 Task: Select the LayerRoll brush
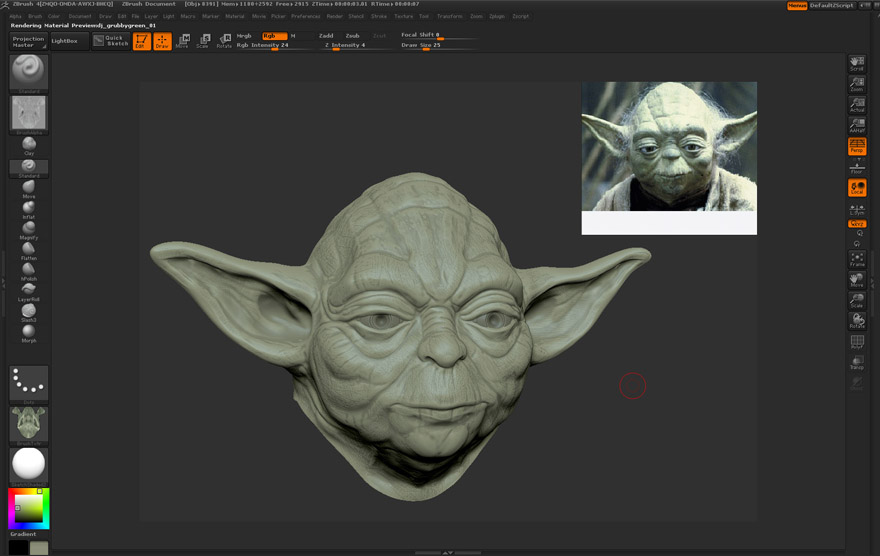[x=29, y=292]
